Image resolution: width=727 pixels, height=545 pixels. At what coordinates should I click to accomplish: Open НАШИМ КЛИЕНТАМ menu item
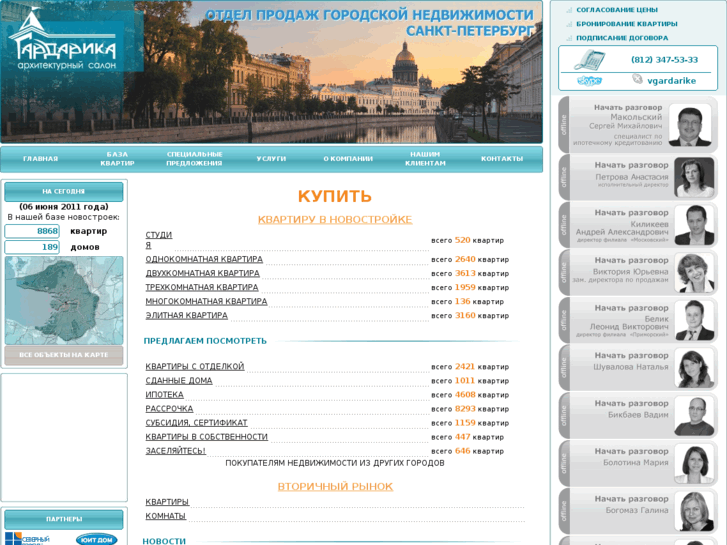[x=425, y=159]
